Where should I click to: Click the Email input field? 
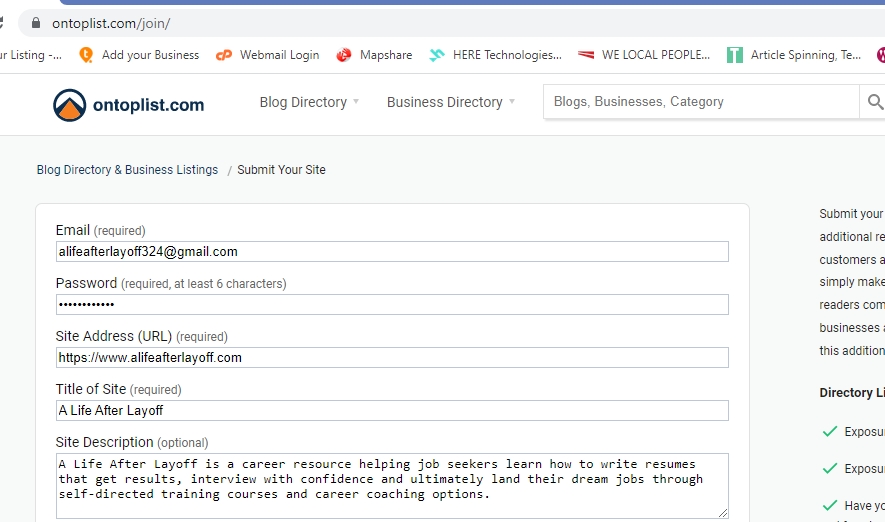tap(392, 251)
